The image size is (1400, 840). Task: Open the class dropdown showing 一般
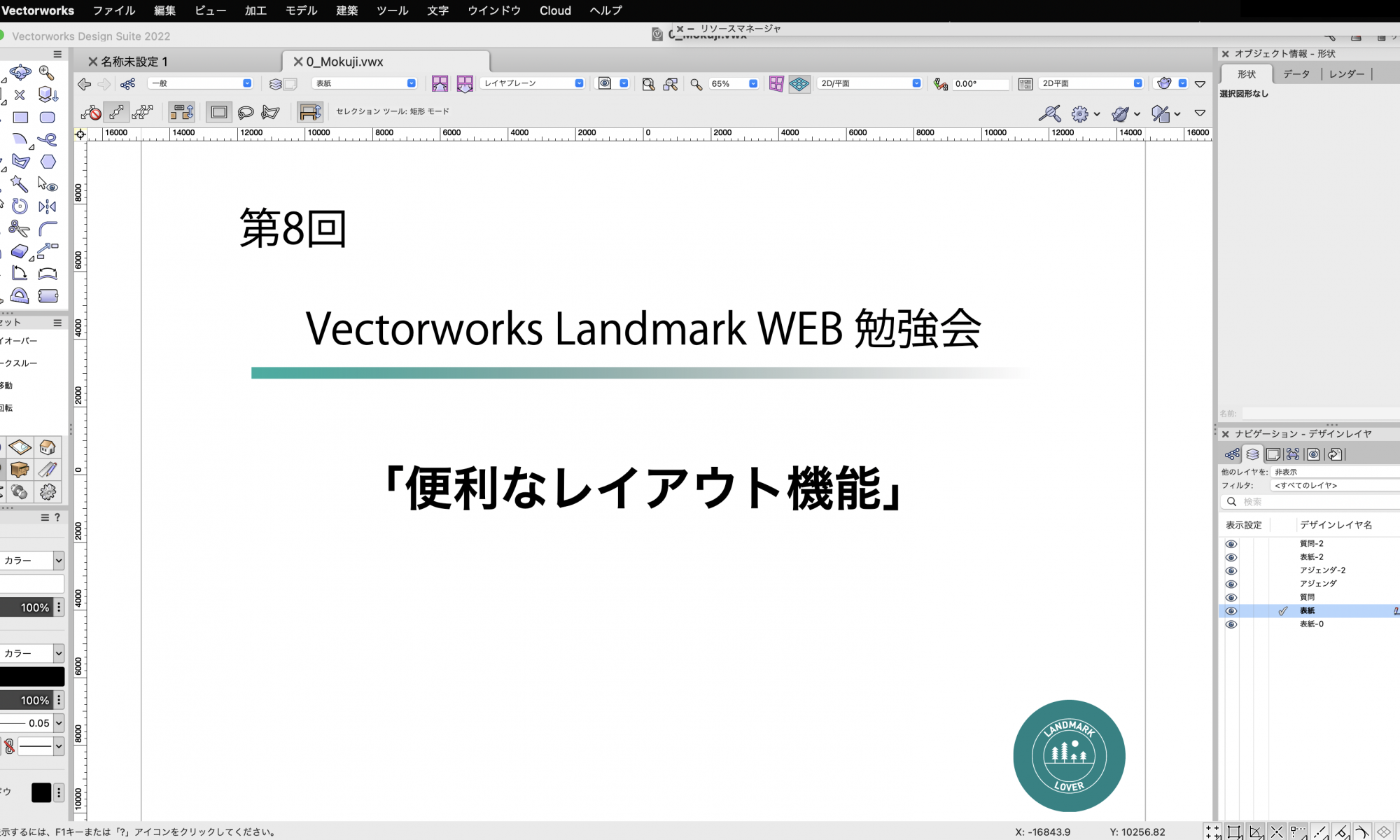200,83
